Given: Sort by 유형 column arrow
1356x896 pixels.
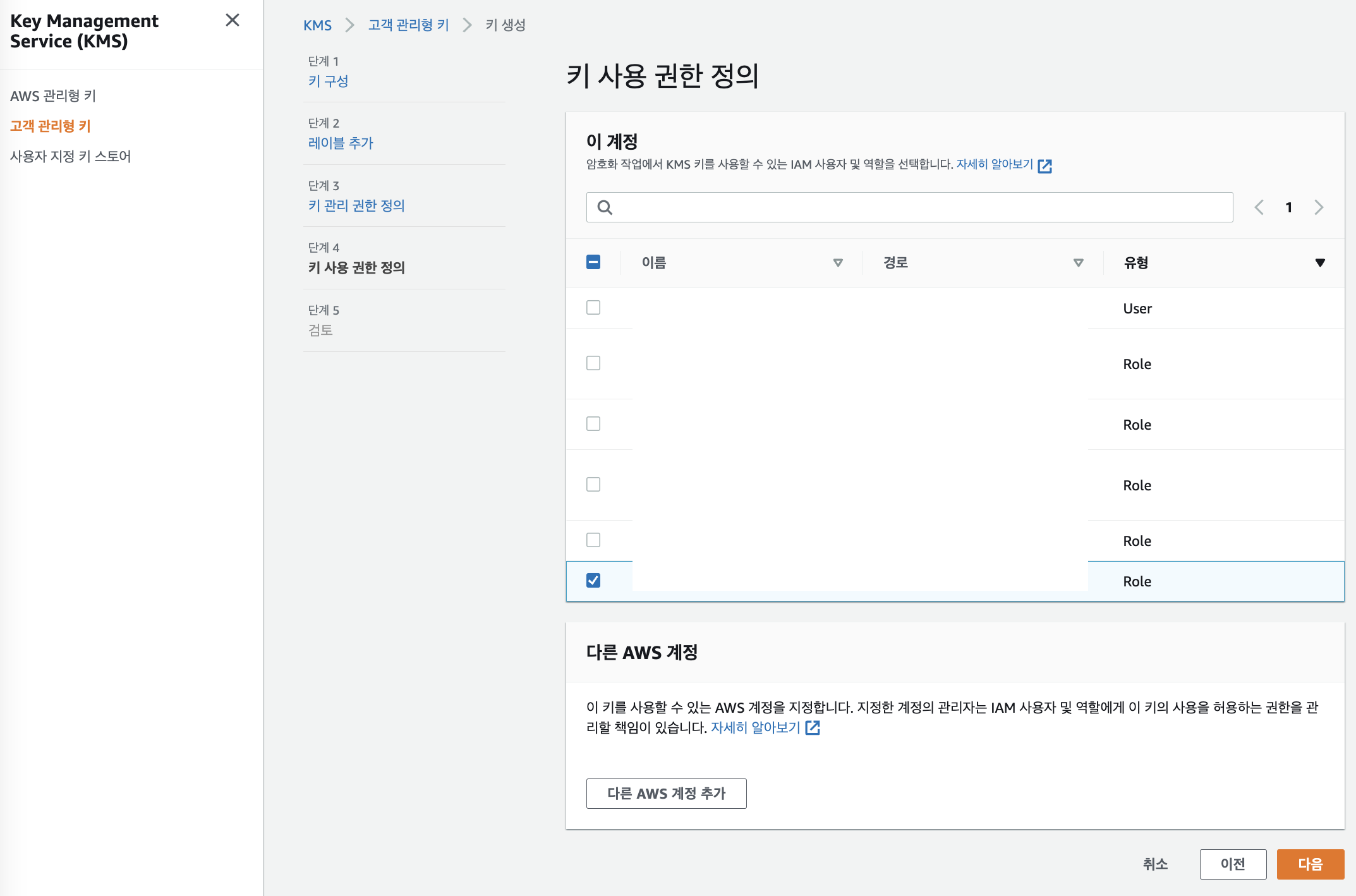Looking at the screenshot, I should 1320,263.
